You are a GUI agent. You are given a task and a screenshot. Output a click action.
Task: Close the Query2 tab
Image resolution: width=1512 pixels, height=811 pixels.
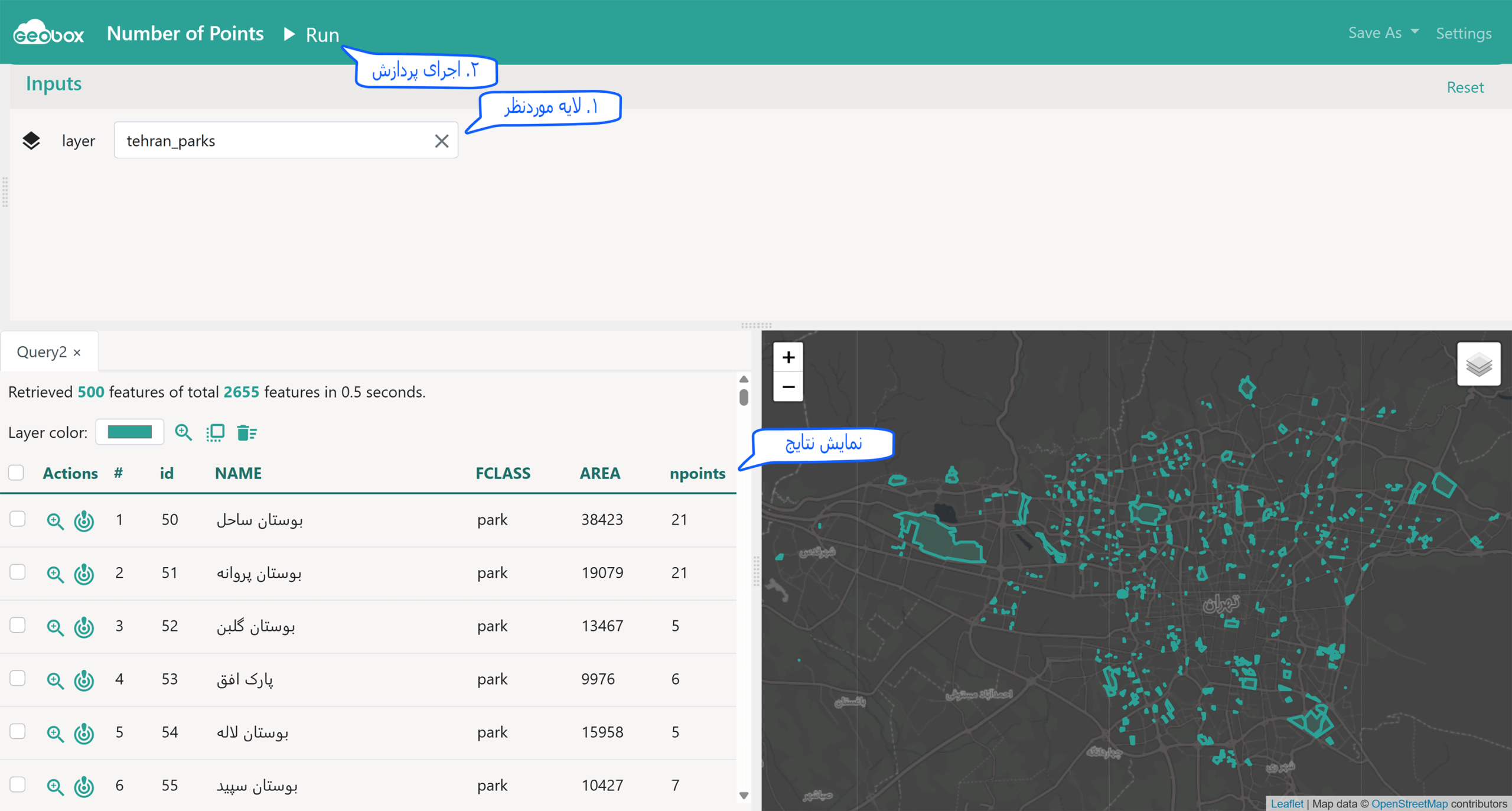(x=77, y=353)
